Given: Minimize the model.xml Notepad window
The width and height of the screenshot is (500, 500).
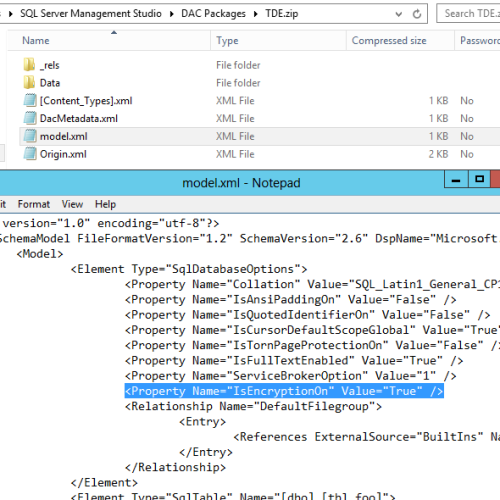Looking at the screenshot, I should pyautogui.click(x=456, y=179).
